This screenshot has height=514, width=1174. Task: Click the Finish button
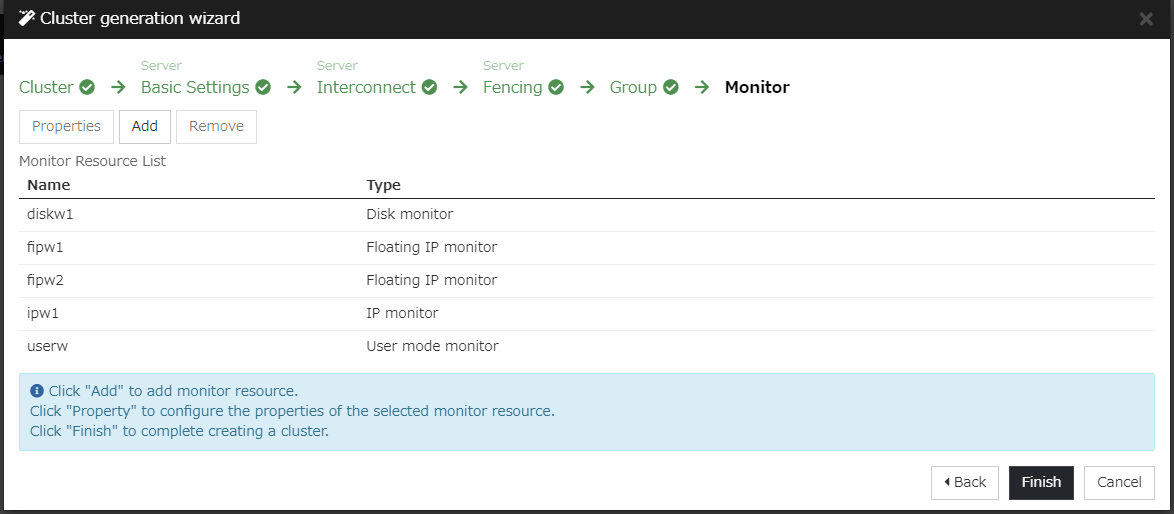(x=1041, y=482)
